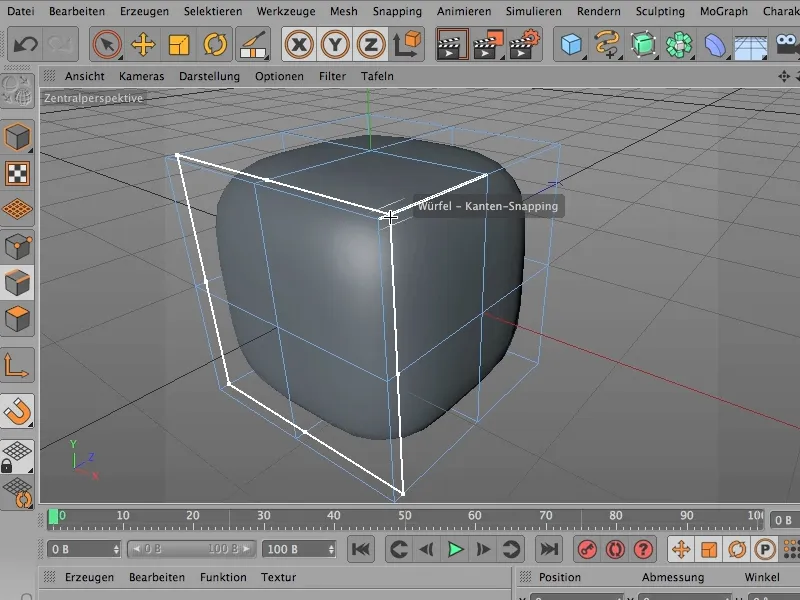Image resolution: width=800 pixels, height=600 pixels.
Task: Open the Snapping menu
Action: [x=397, y=11]
